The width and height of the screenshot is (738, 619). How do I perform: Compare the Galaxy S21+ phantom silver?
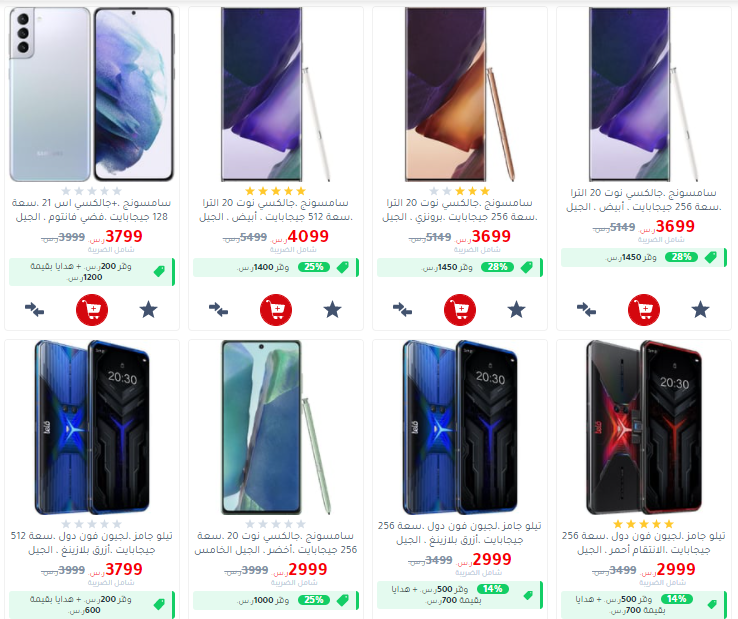34,310
